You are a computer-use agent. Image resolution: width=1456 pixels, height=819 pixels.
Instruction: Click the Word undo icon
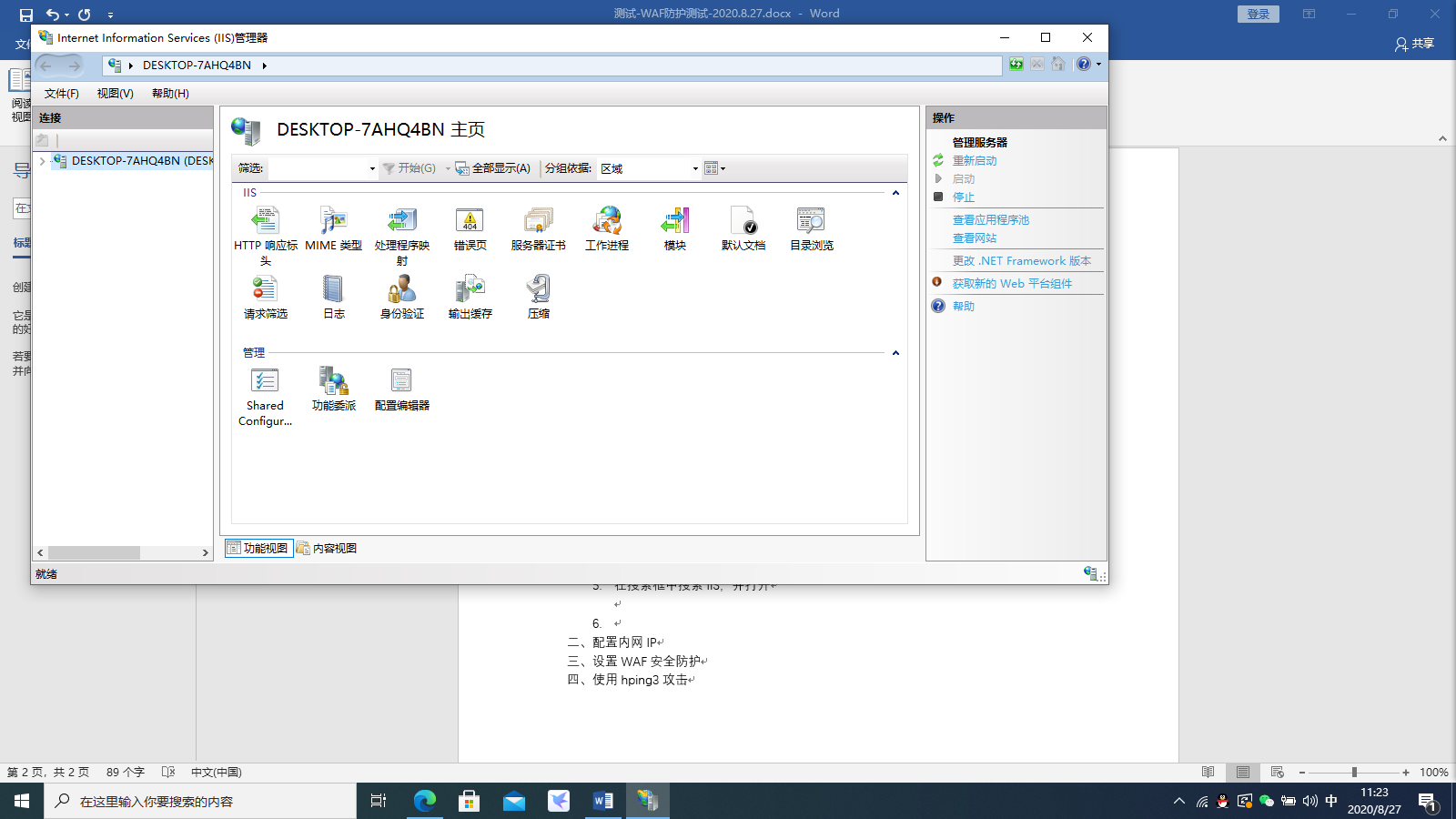pyautogui.click(x=53, y=15)
